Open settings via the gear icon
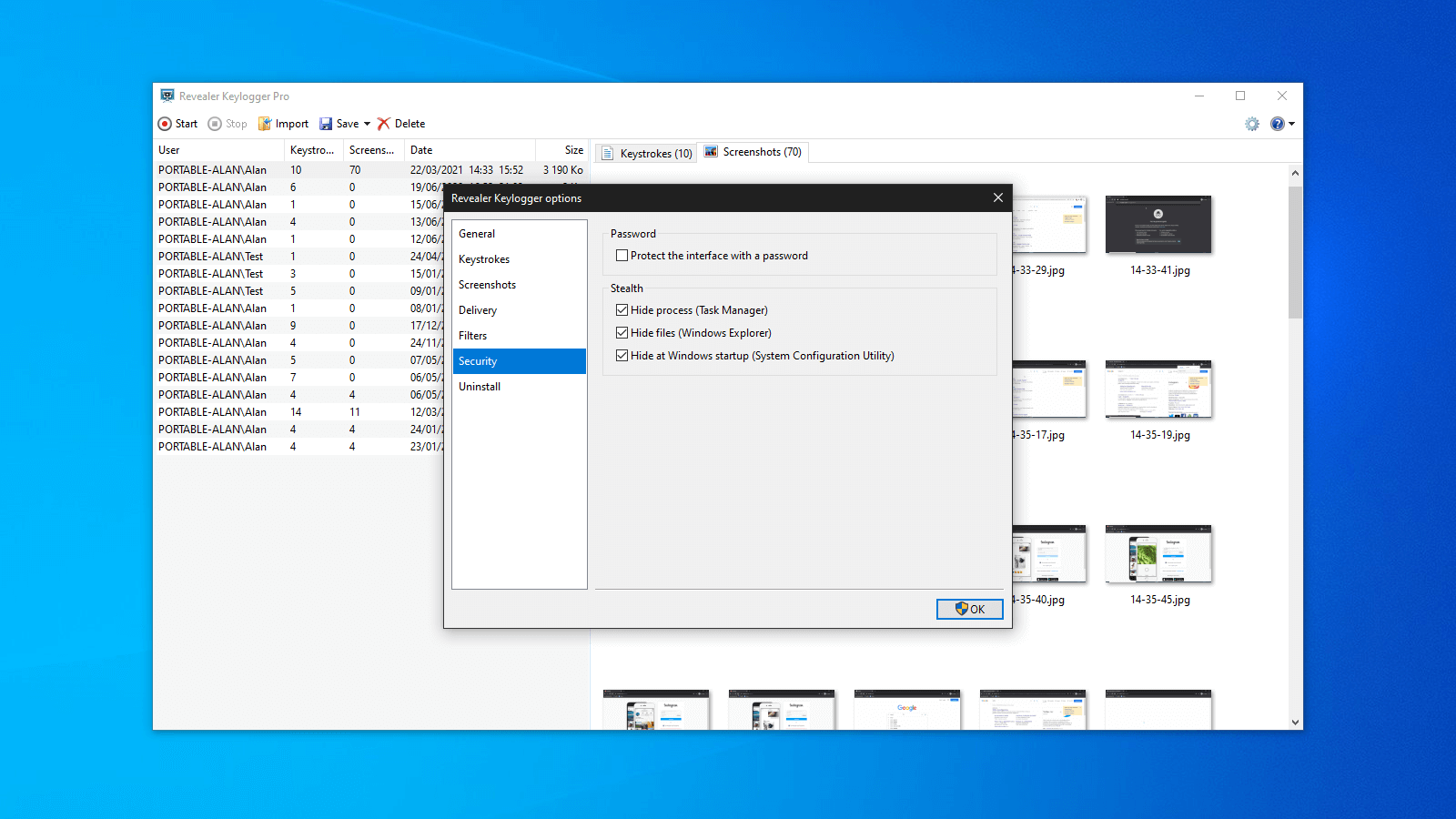The width and height of the screenshot is (1456, 819). coord(1252,124)
